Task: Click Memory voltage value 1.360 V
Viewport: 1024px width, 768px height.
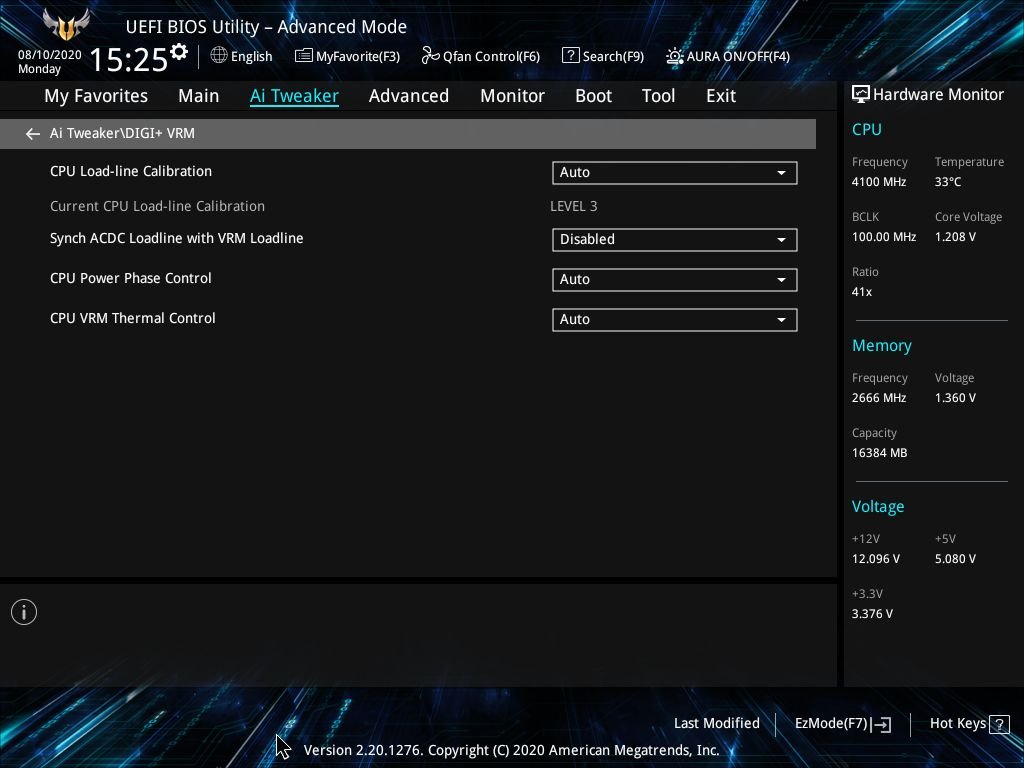Action: click(x=955, y=398)
